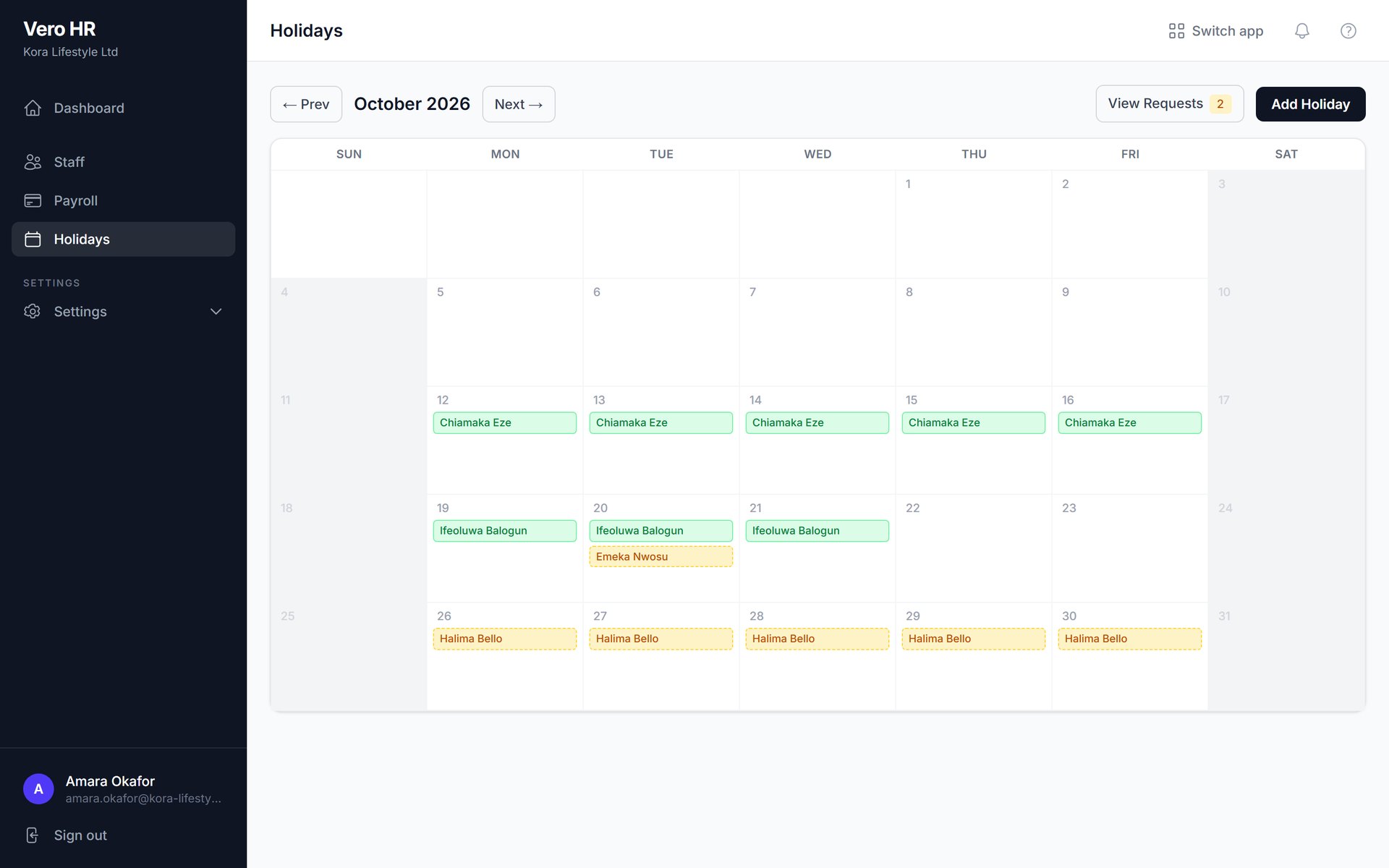Click the help question mark icon
This screenshot has height=868, width=1389.
1348,31
